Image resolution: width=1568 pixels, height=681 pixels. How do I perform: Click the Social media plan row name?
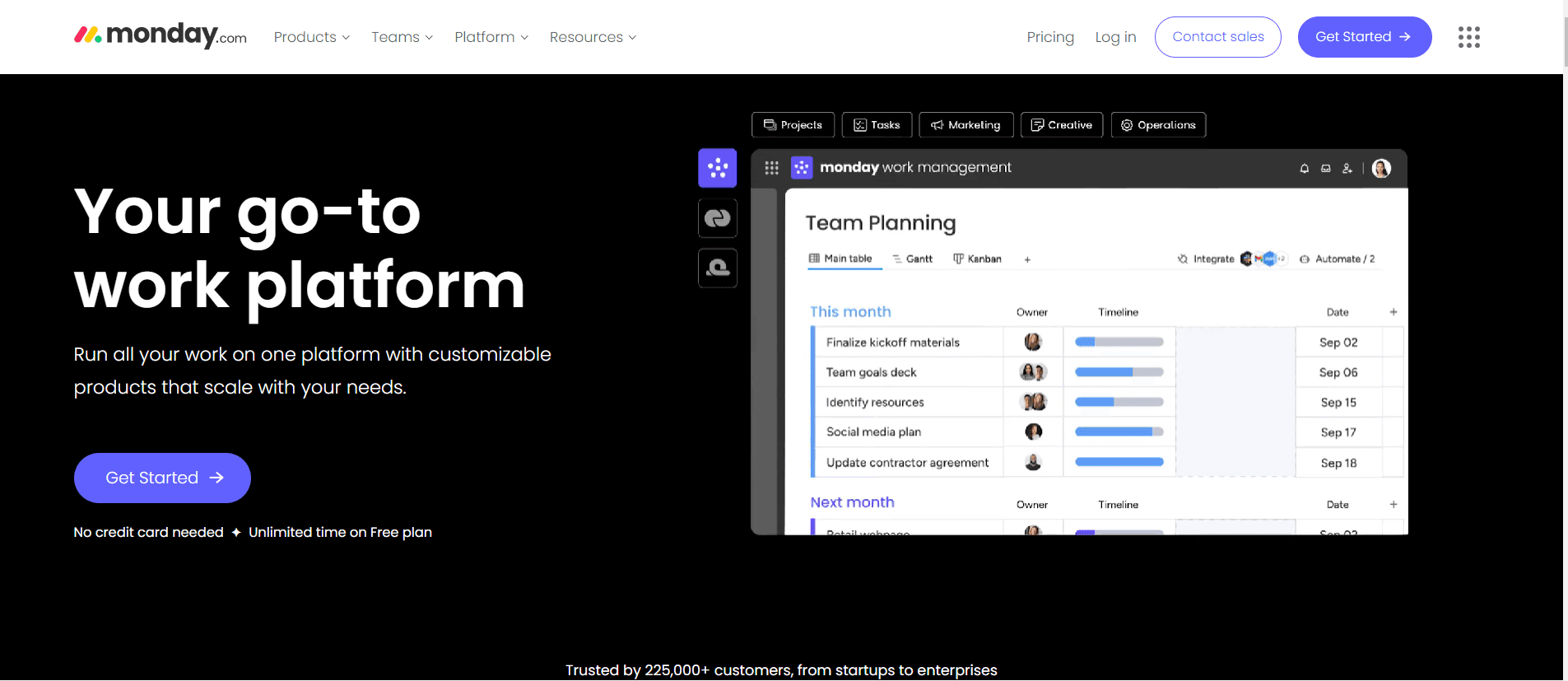873,431
